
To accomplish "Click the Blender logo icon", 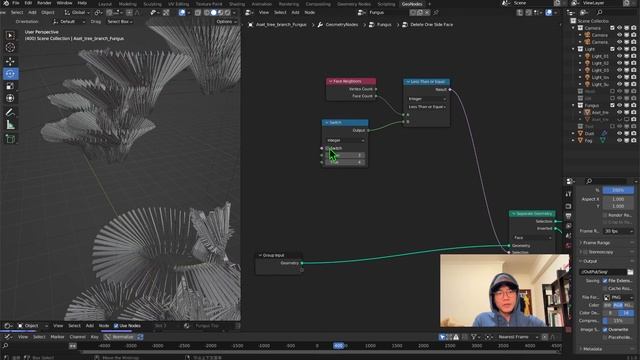I will [5, 3].
